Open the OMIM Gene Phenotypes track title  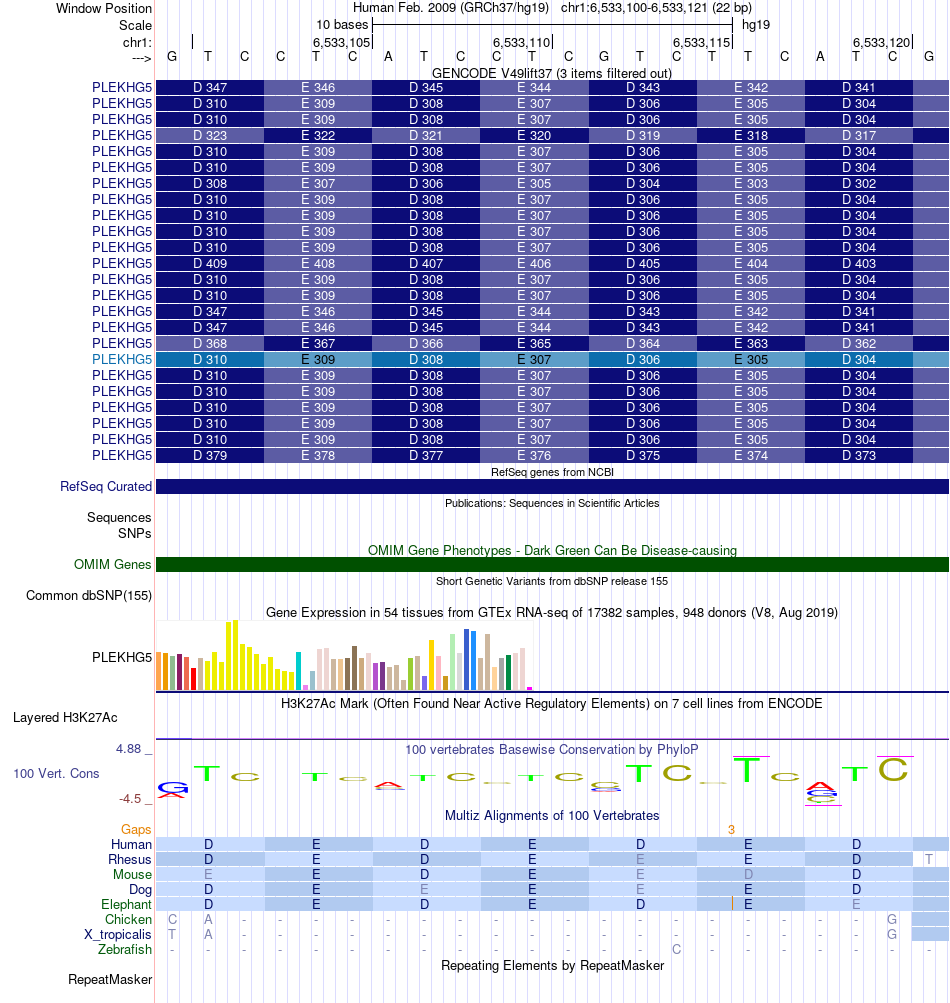552,550
